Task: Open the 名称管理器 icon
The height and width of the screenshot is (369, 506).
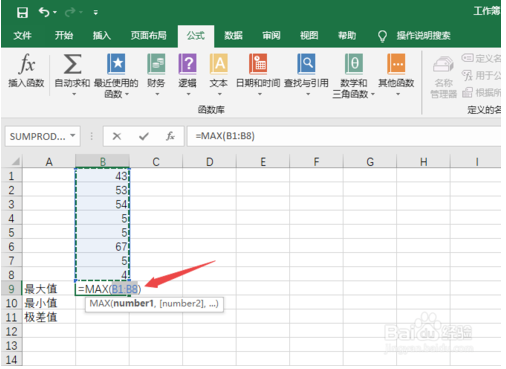Action: (443, 64)
